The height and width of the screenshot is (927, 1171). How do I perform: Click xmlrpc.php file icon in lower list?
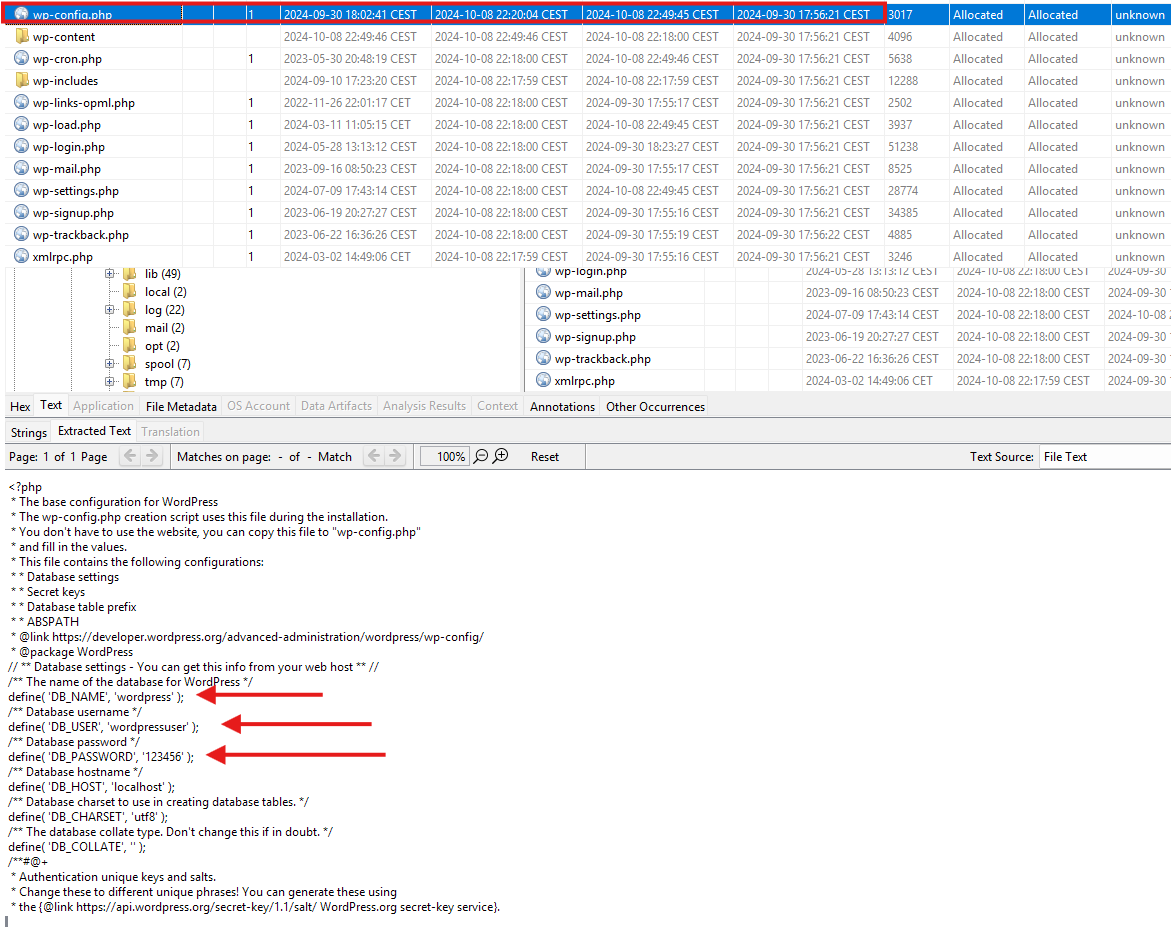coord(543,381)
